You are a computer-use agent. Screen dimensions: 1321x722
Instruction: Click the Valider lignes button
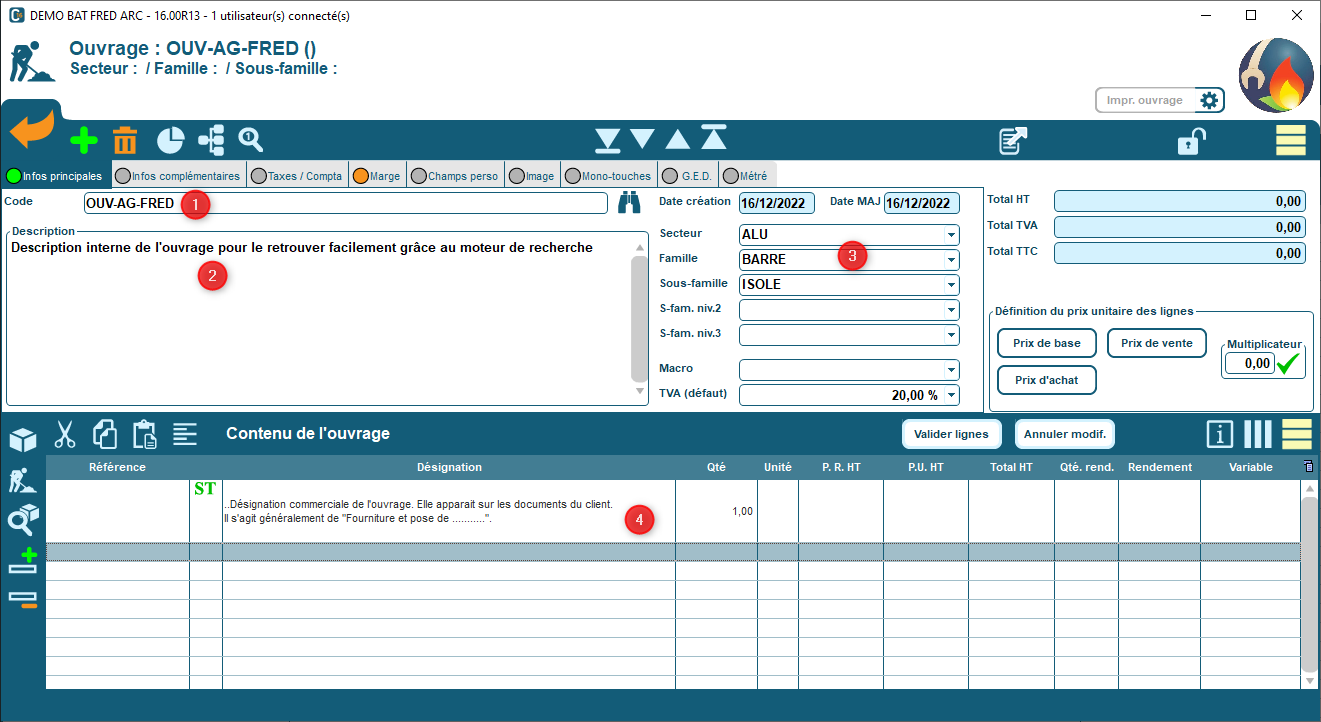click(x=951, y=434)
